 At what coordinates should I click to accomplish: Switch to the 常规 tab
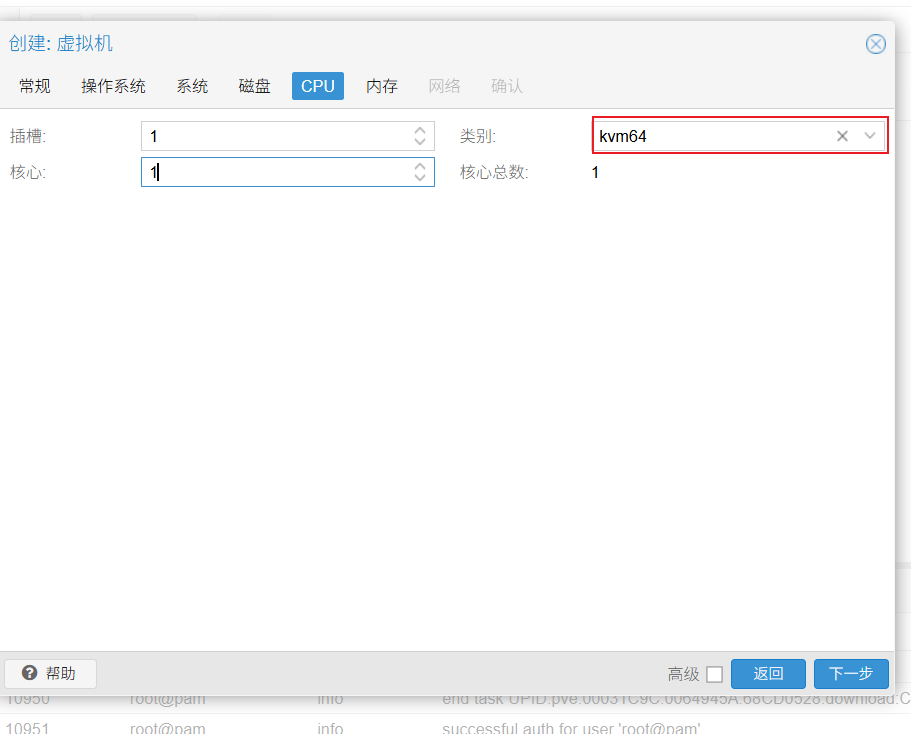[35, 86]
